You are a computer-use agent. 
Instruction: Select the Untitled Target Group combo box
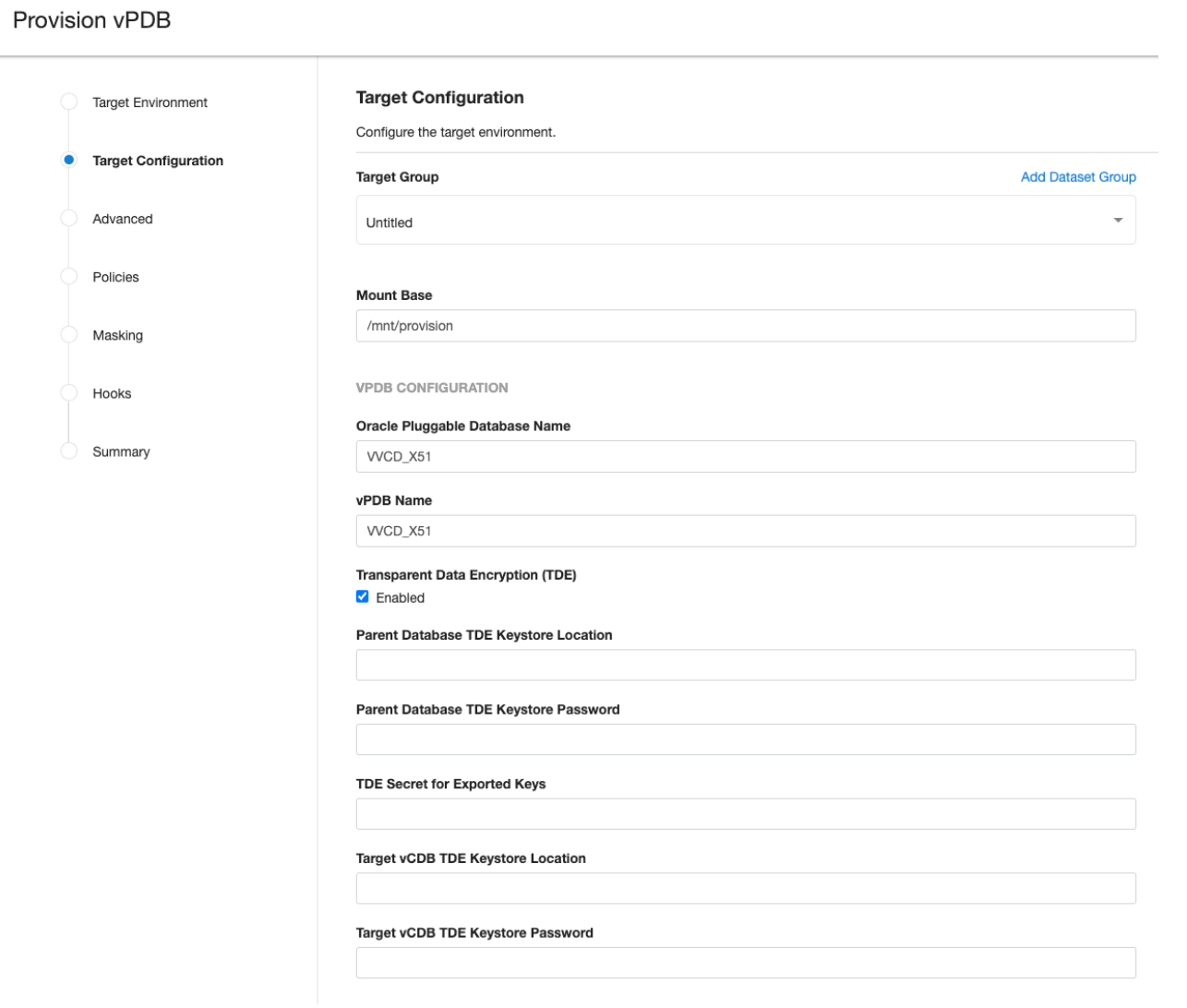(x=729, y=222)
